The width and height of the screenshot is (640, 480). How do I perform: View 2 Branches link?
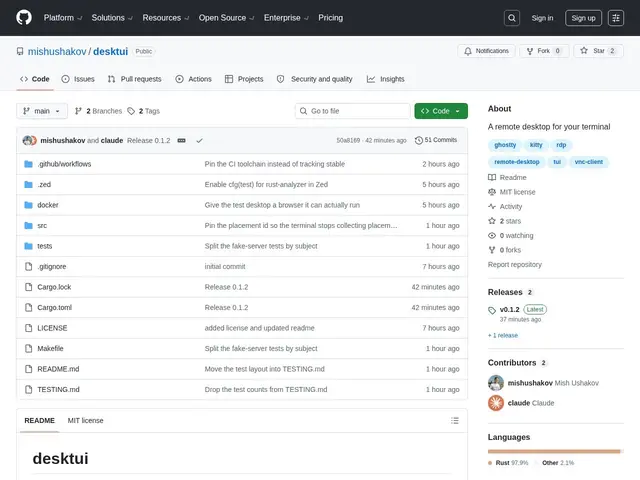pyautogui.click(x=98, y=111)
